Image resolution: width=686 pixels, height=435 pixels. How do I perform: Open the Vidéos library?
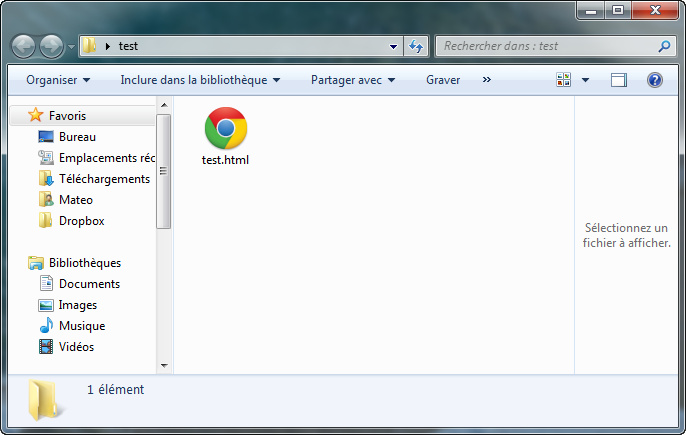(x=76, y=347)
